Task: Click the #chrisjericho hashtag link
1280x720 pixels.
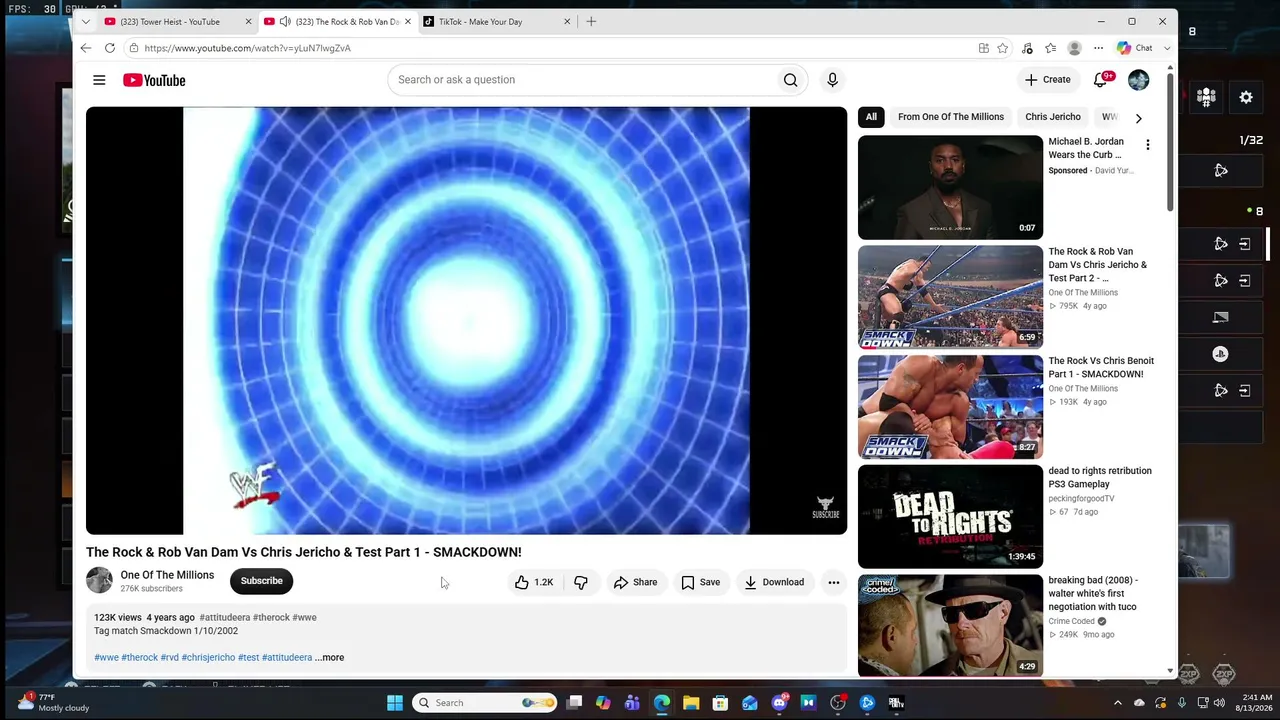Action: [208, 657]
